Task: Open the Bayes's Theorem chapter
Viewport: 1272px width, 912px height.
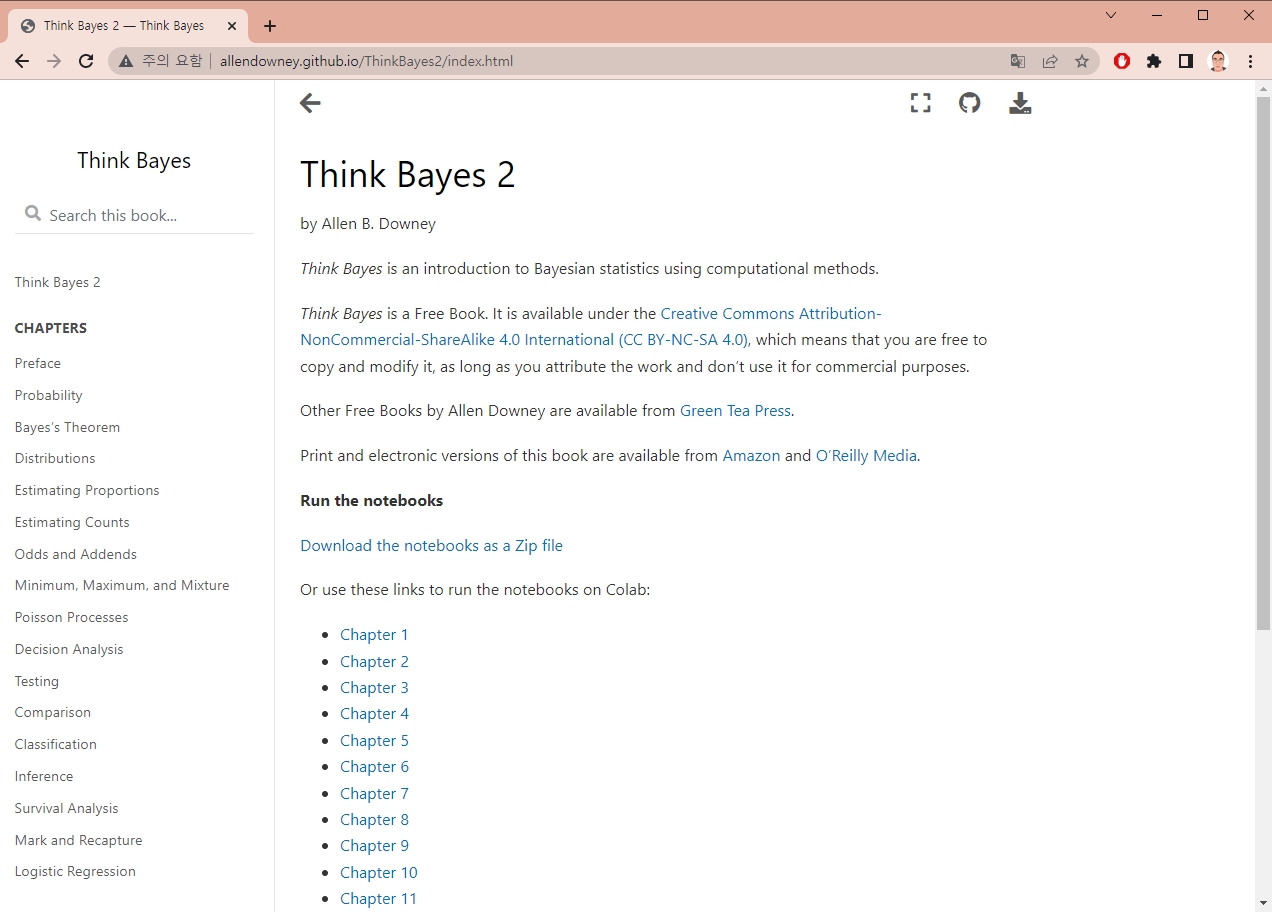Action: [67, 427]
